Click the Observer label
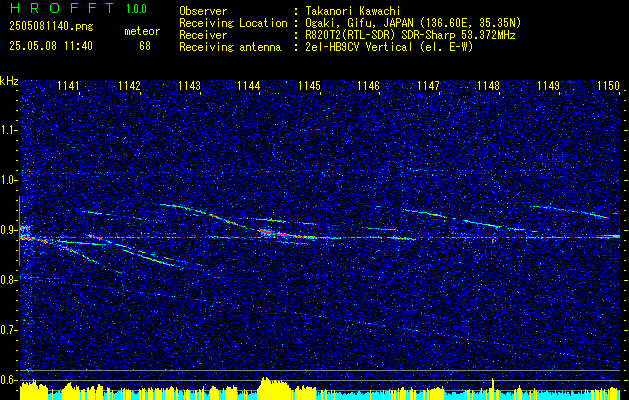Image resolution: width=629 pixels, height=400 pixels. (x=203, y=11)
